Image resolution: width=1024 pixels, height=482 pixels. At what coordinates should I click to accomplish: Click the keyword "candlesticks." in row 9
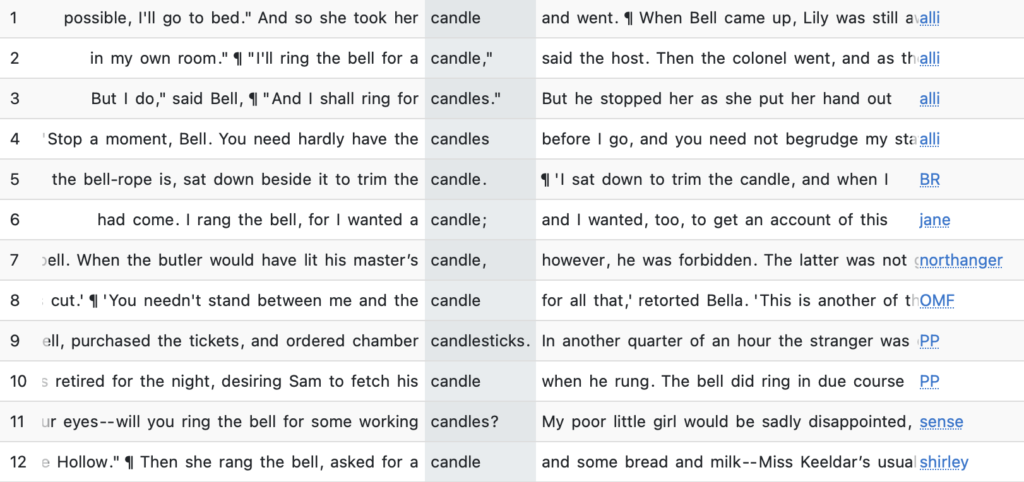[479, 341]
